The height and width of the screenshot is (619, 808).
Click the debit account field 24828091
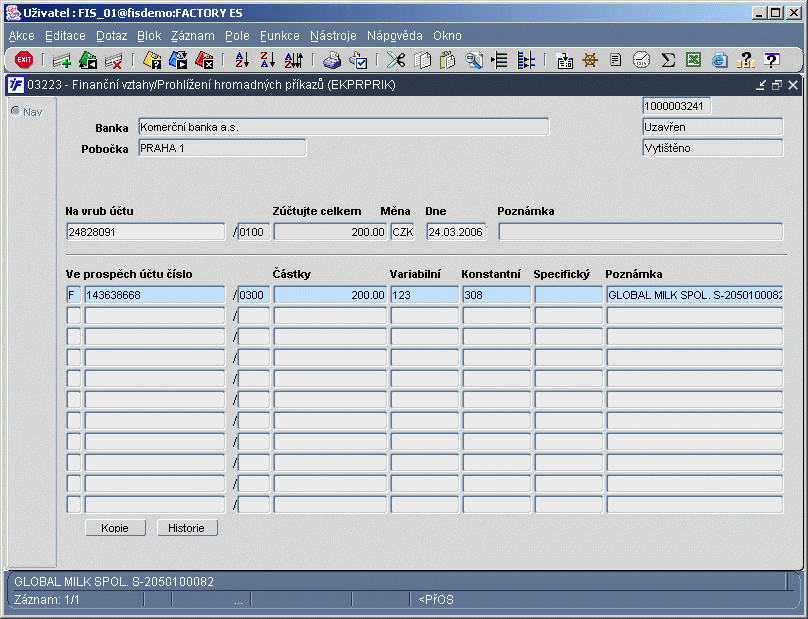coord(146,232)
